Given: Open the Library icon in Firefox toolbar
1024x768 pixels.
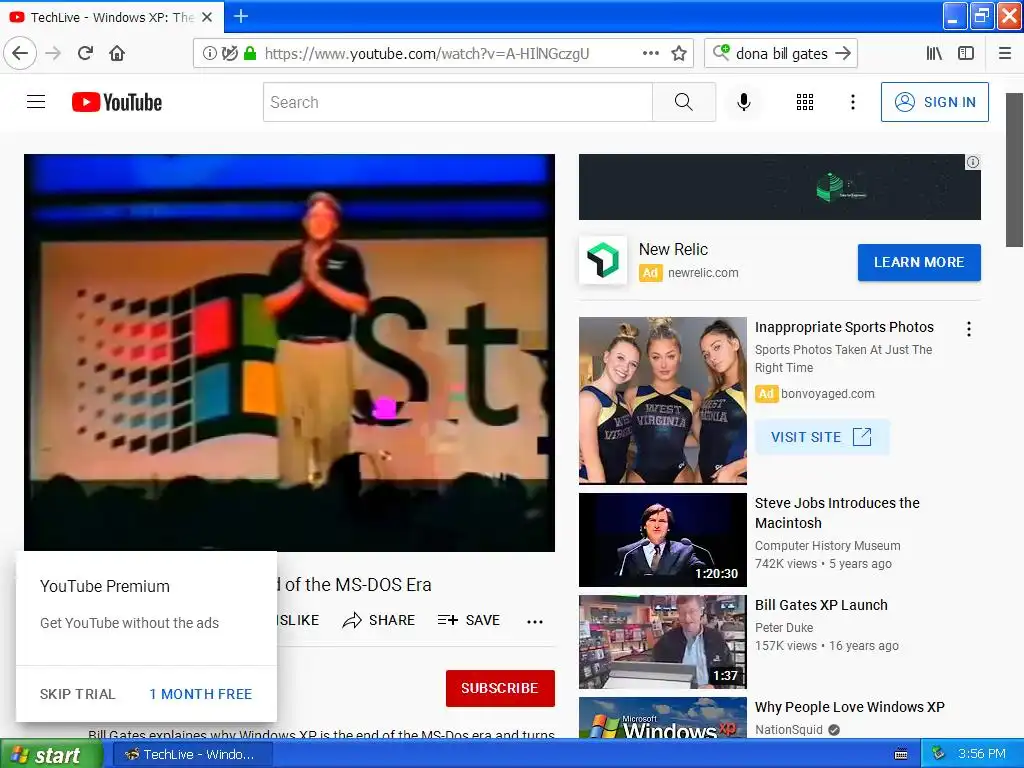Looking at the screenshot, I should click(934, 53).
